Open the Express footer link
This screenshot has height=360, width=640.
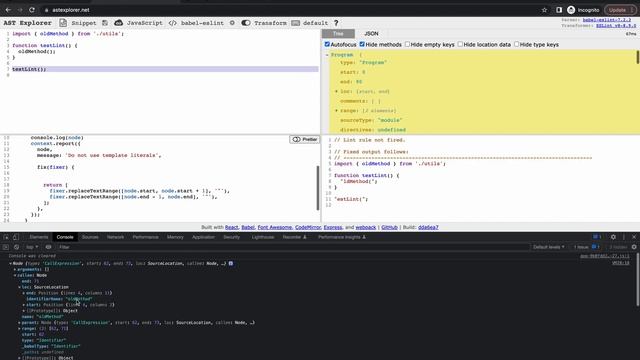pyautogui.click(x=333, y=227)
